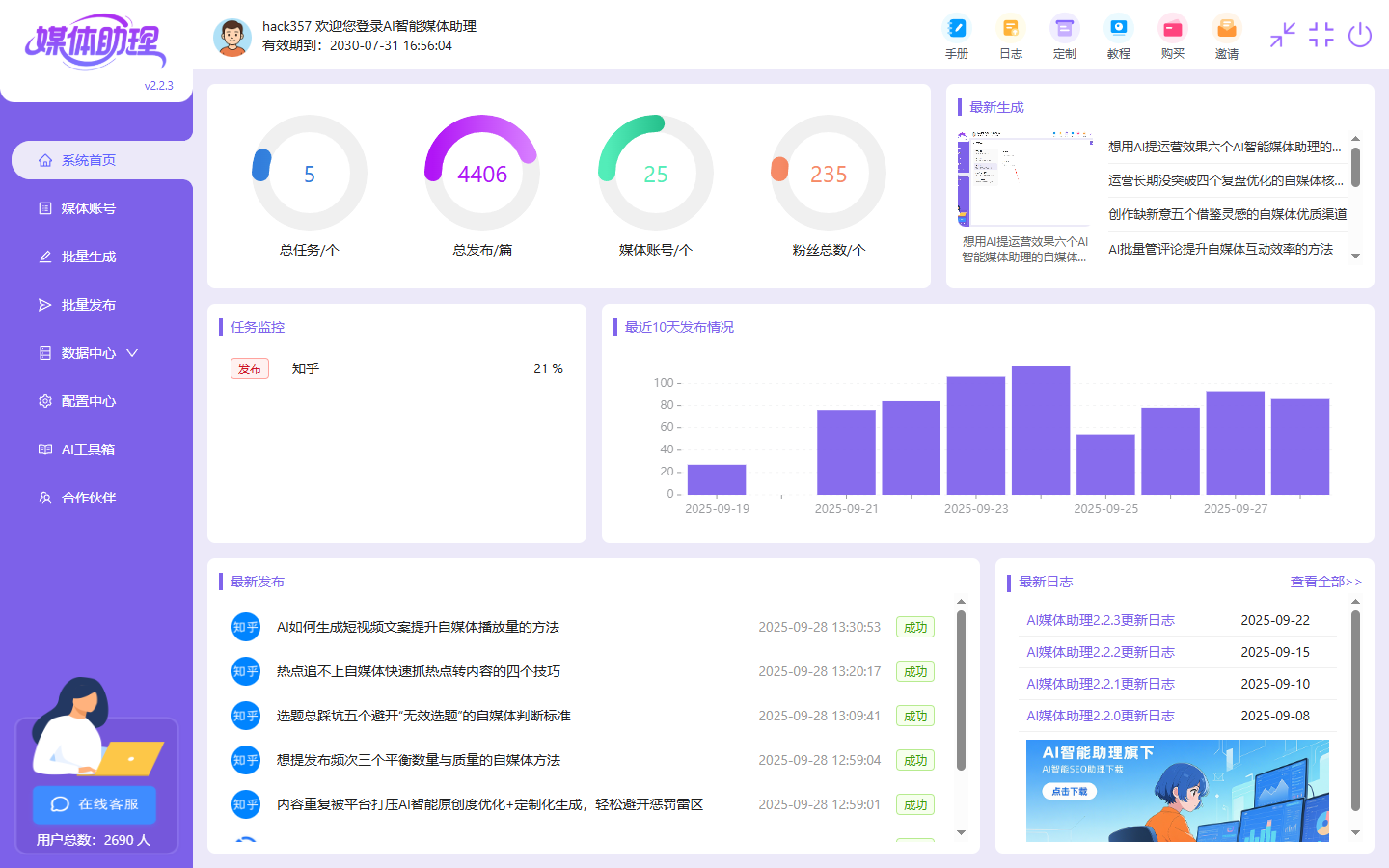Click the power/logout icon at top right
Image resolution: width=1389 pixels, height=868 pixels.
pos(1360,36)
